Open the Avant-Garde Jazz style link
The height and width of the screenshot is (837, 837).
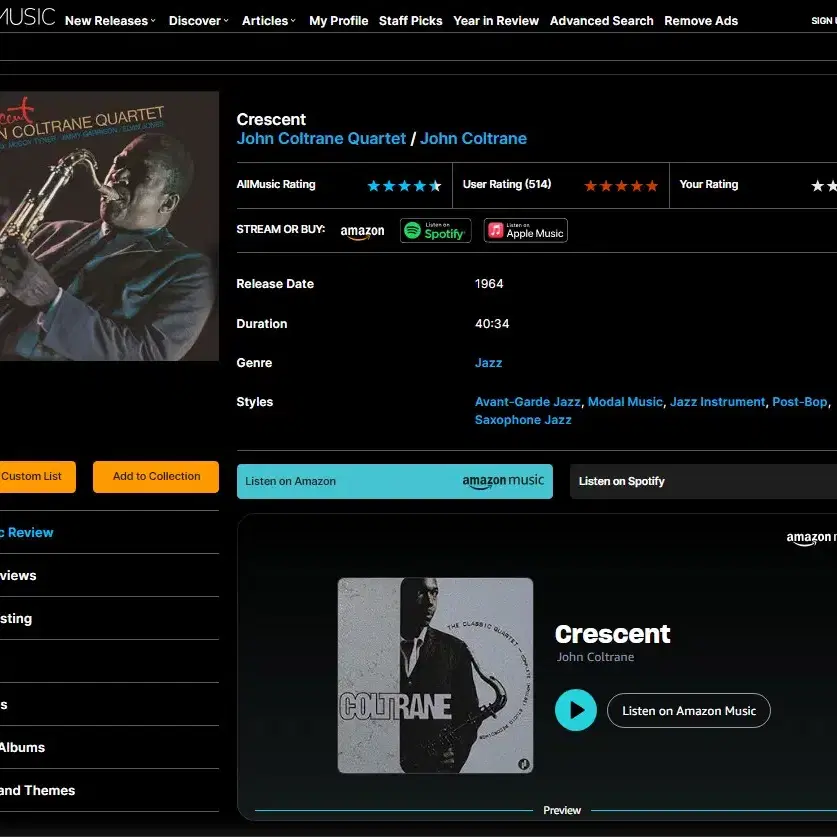tap(527, 402)
